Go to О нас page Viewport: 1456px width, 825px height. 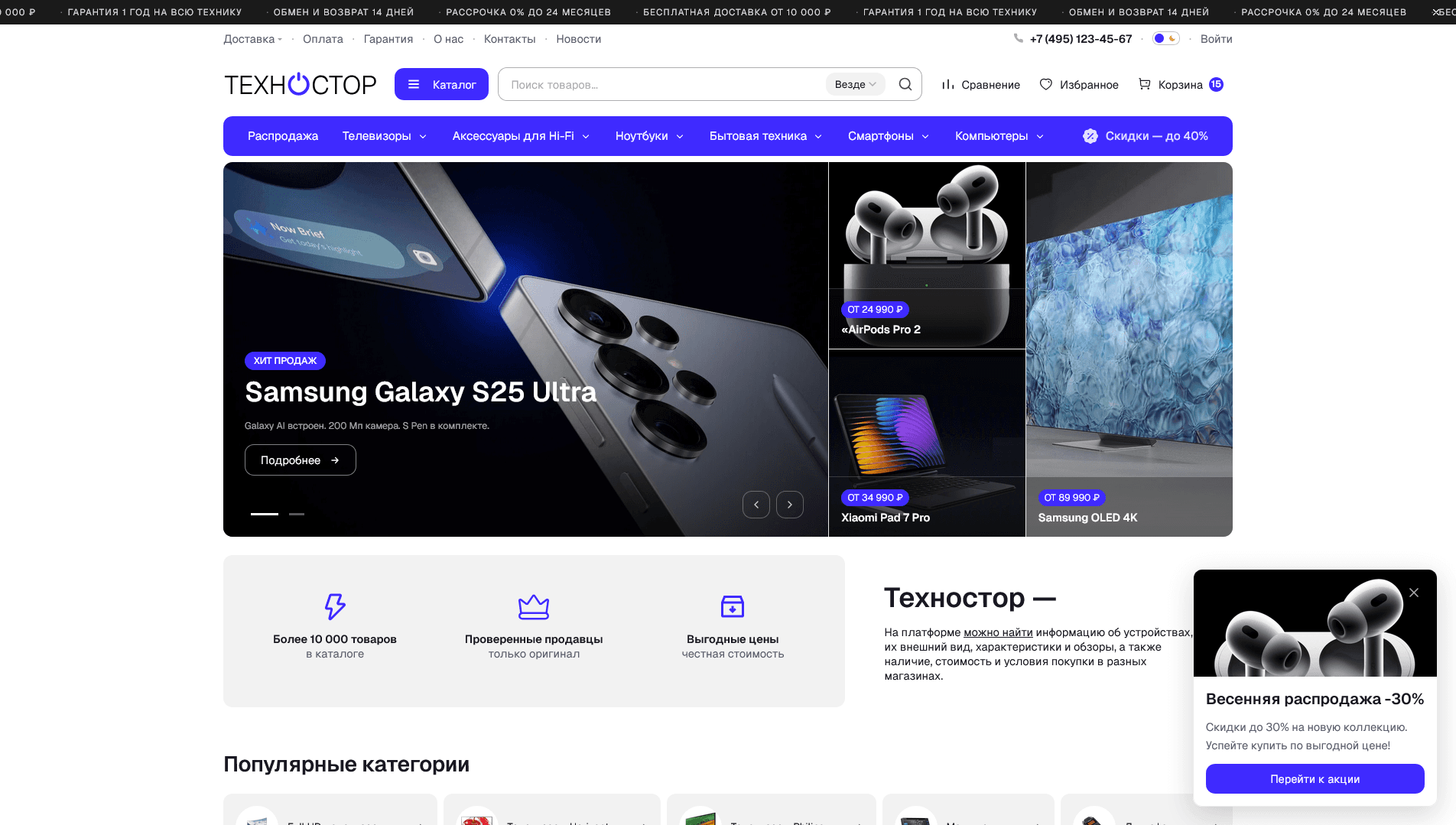448,39
